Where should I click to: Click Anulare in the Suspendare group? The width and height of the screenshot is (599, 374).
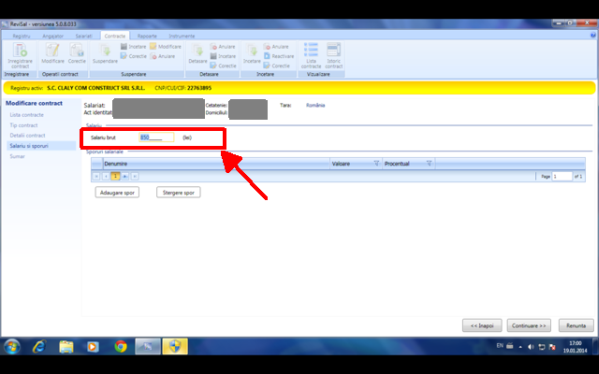[x=162, y=56]
